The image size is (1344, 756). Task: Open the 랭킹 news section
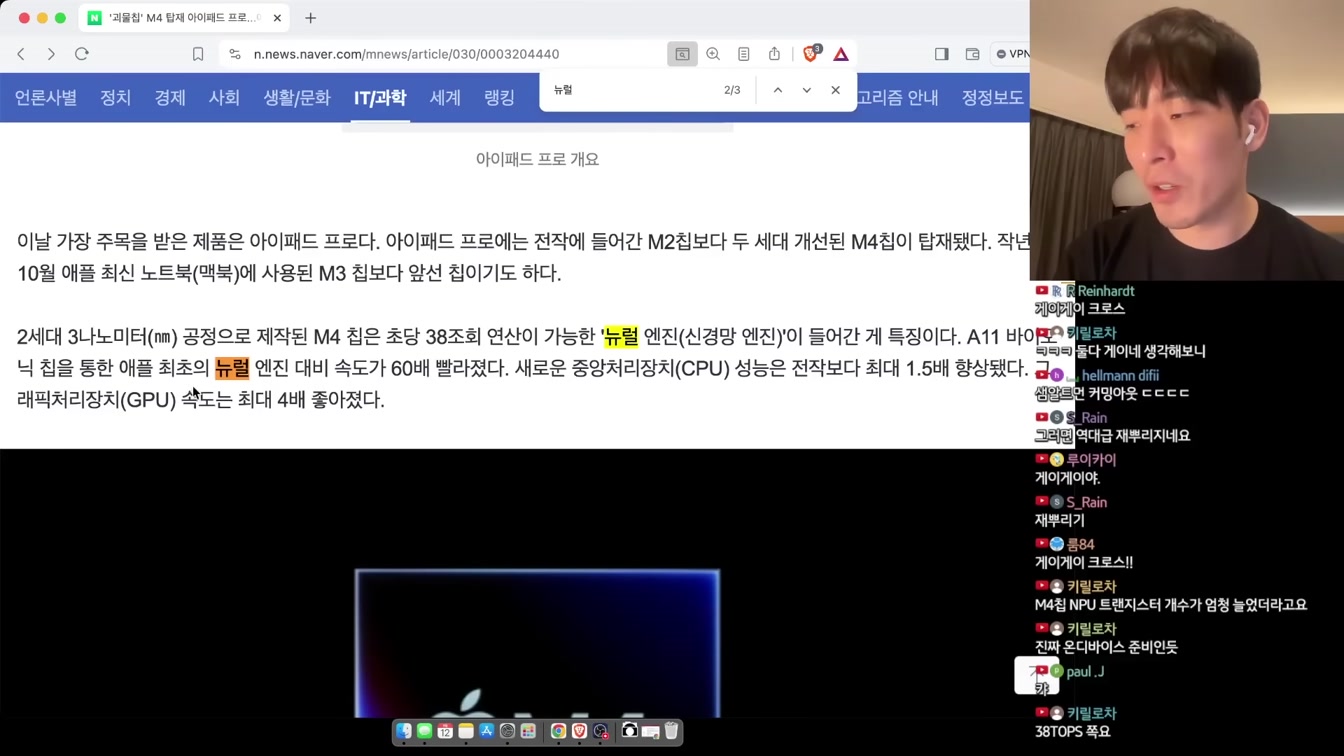pos(499,98)
